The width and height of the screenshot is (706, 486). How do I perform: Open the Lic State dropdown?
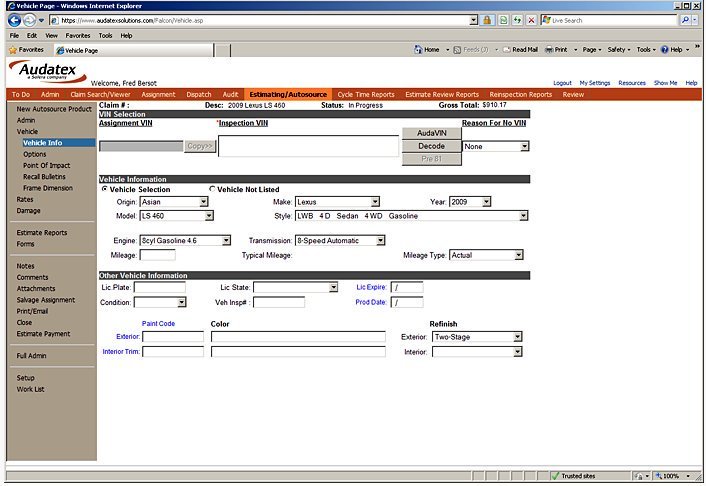[295, 287]
